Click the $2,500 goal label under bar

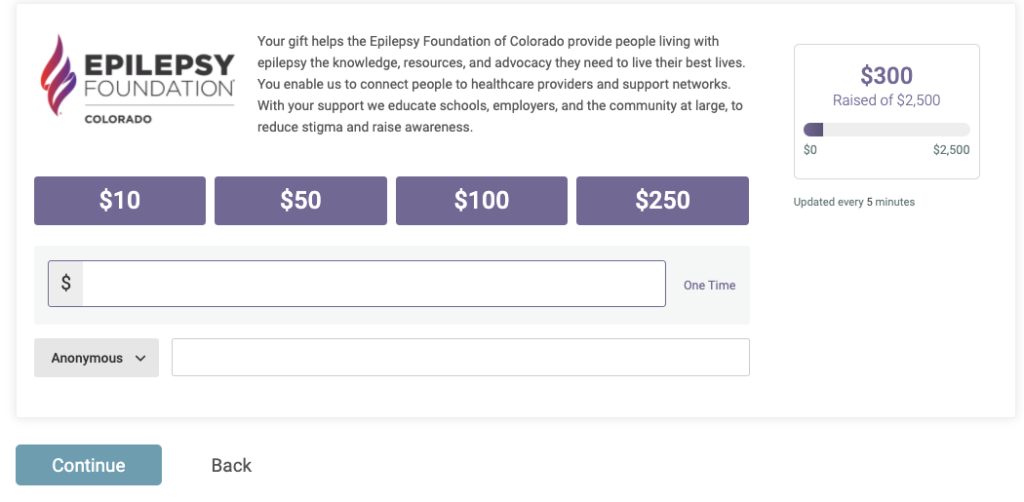(950, 150)
